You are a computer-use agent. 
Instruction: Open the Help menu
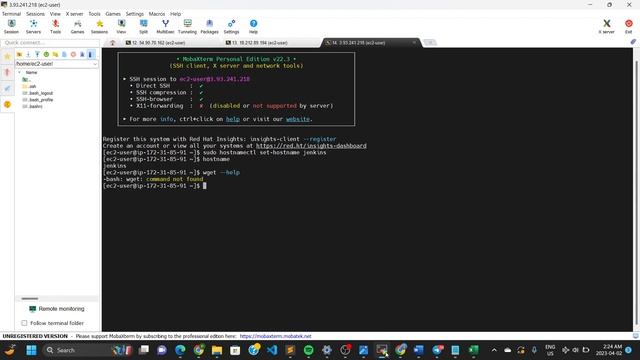point(176,14)
